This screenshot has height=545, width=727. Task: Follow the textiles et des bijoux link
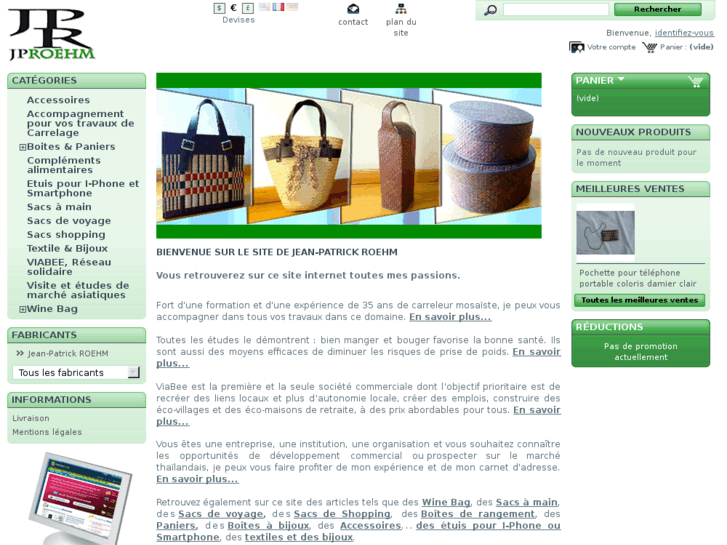[299, 537]
